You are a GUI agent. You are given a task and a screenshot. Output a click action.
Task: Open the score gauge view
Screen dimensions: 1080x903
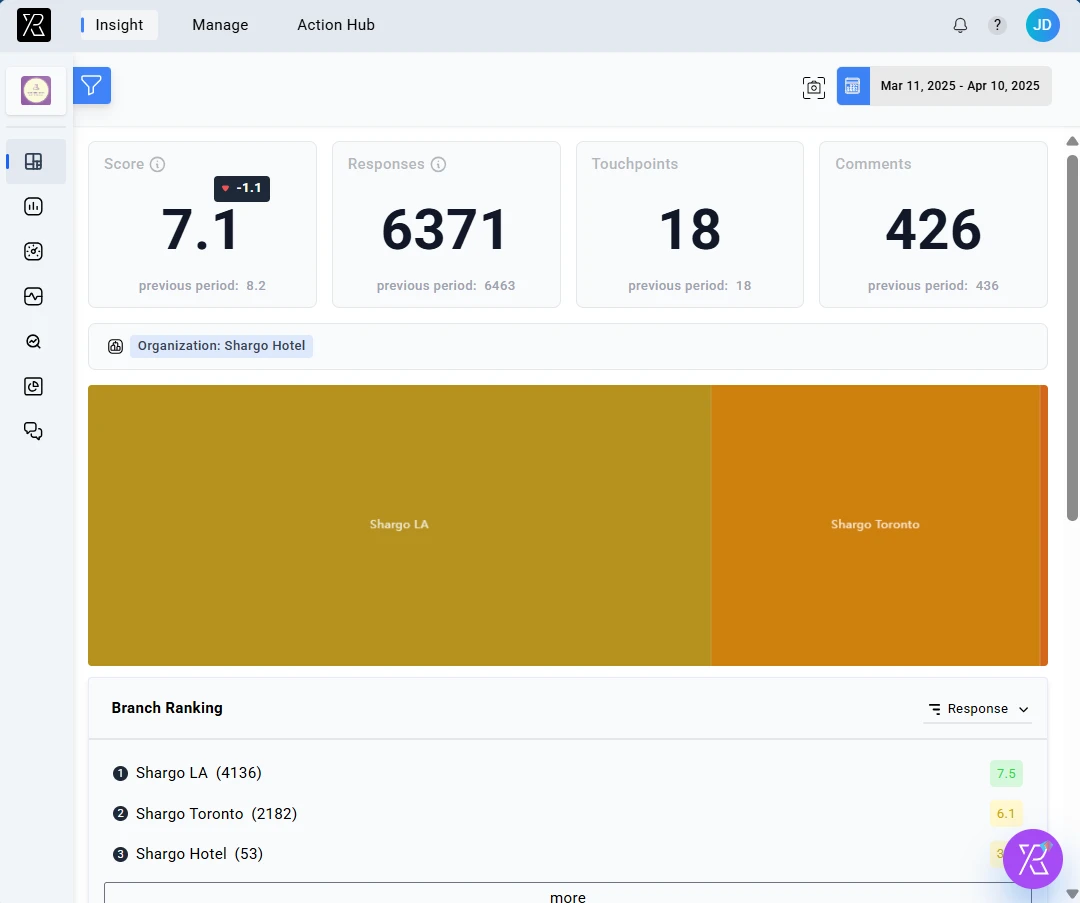click(33, 251)
